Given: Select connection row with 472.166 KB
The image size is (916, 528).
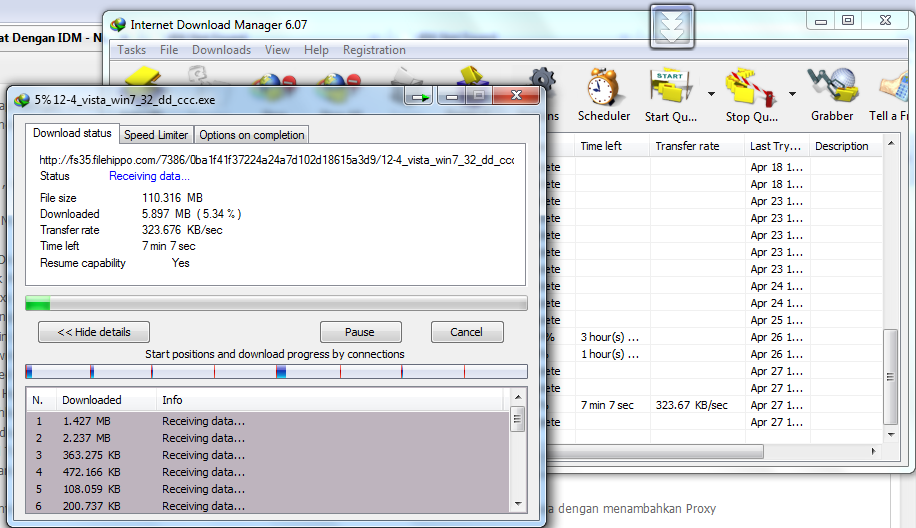Looking at the screenshot, I should click(x=268, y=472).
